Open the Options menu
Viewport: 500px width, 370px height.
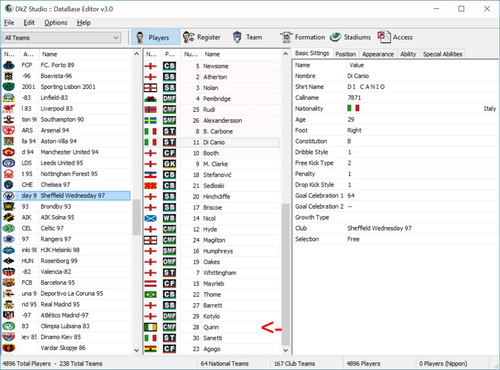pyautogui.click(x=56, y=23)
